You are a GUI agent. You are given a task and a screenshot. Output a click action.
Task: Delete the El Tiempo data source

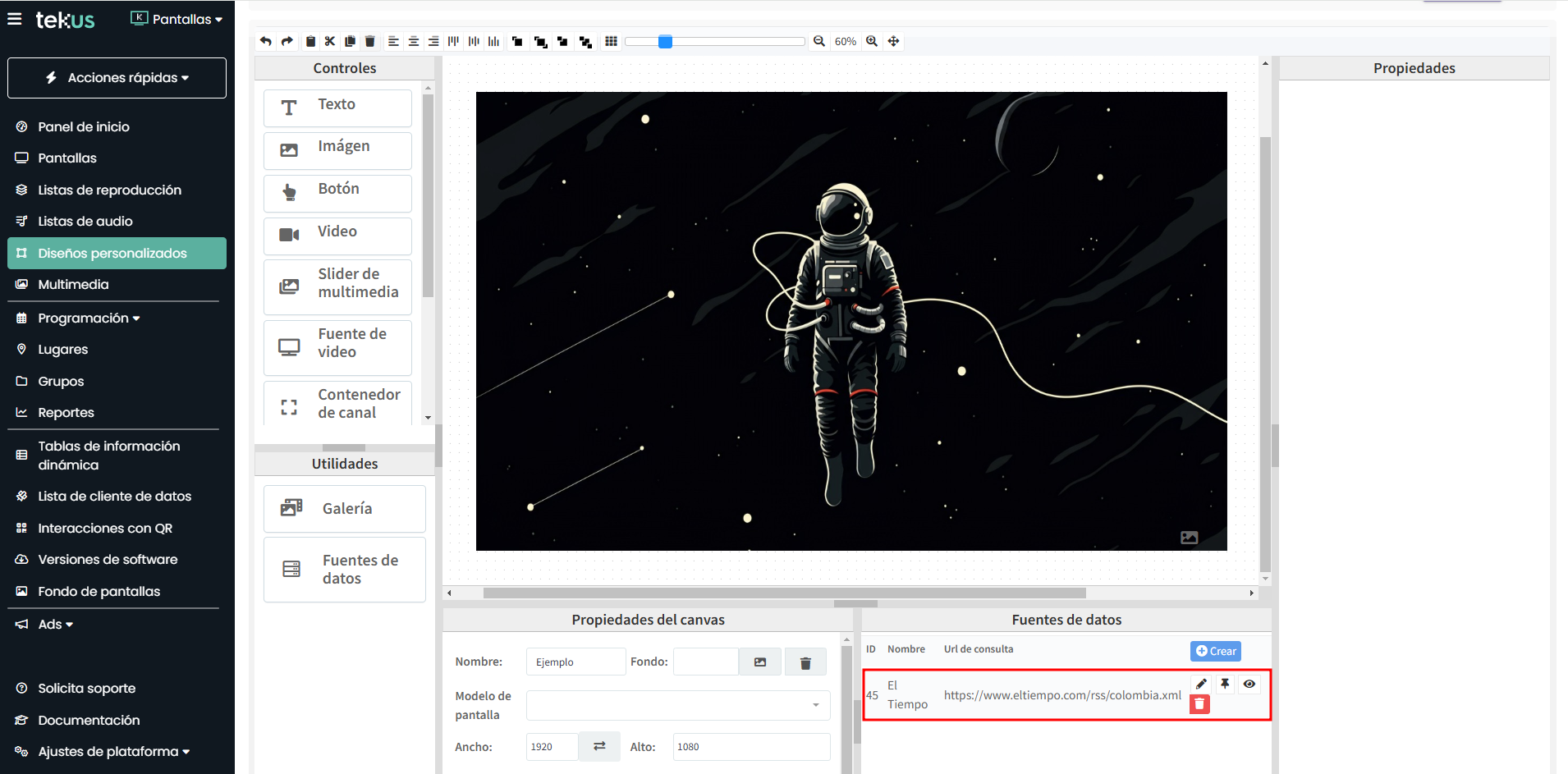1199,704
